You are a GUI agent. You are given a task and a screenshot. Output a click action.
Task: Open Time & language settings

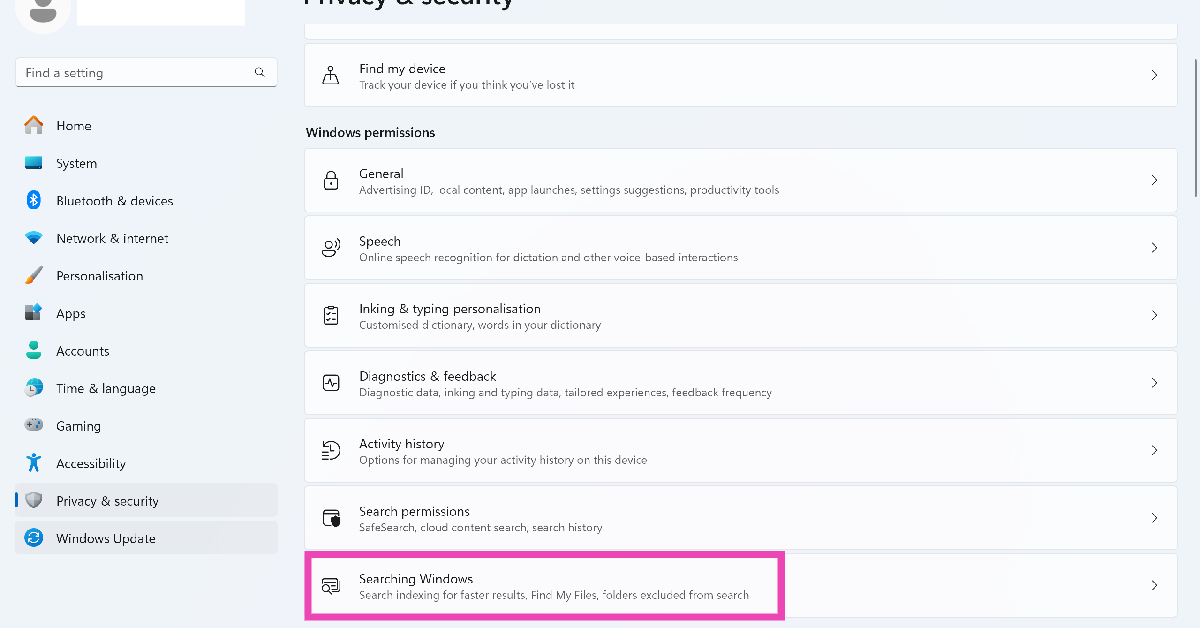[106, 388]
